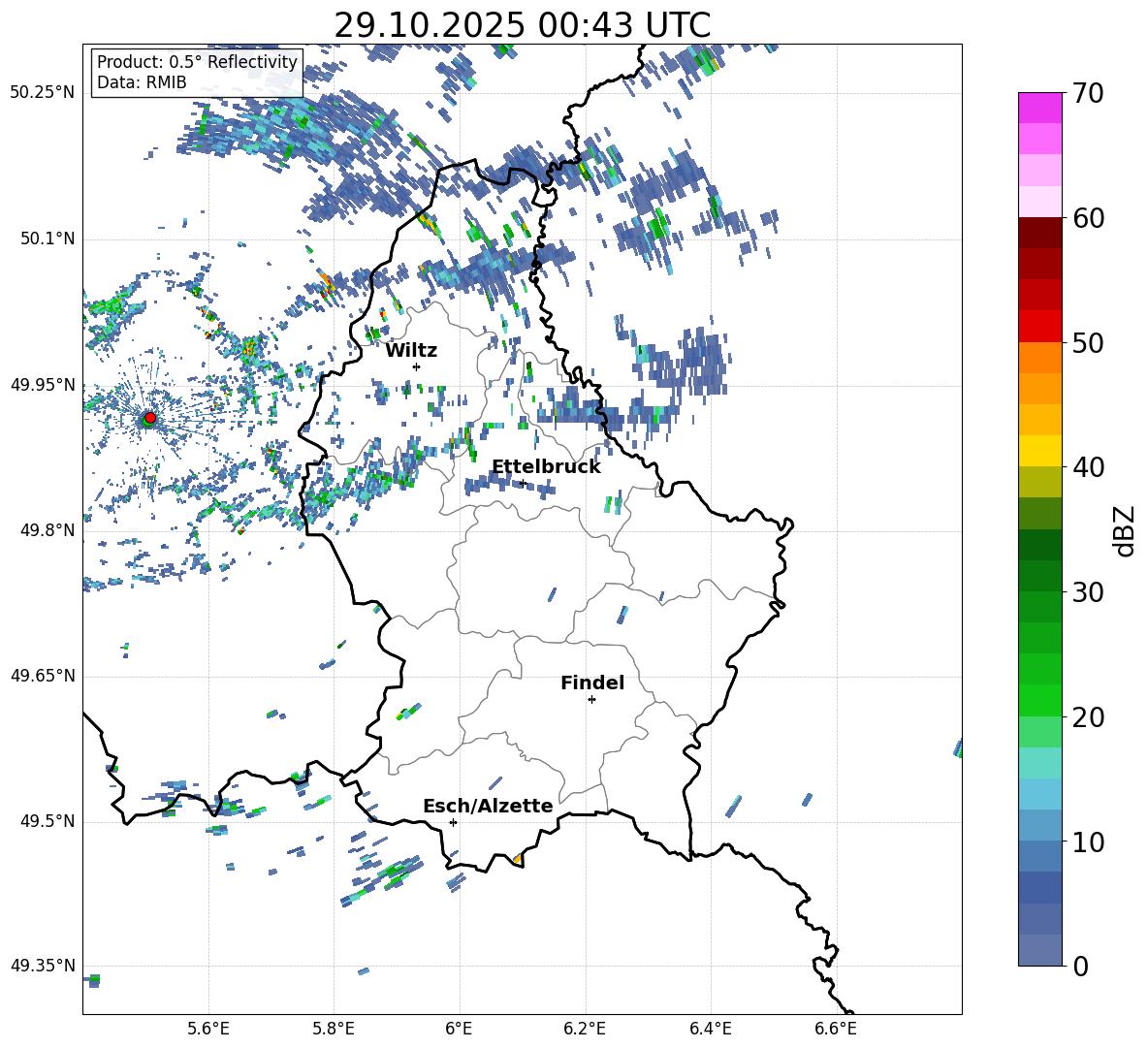This screenshot has height=1048, width=1148.
Task: Click the dark red colorbar segment below 60
Action: [x=1040, y=233]
